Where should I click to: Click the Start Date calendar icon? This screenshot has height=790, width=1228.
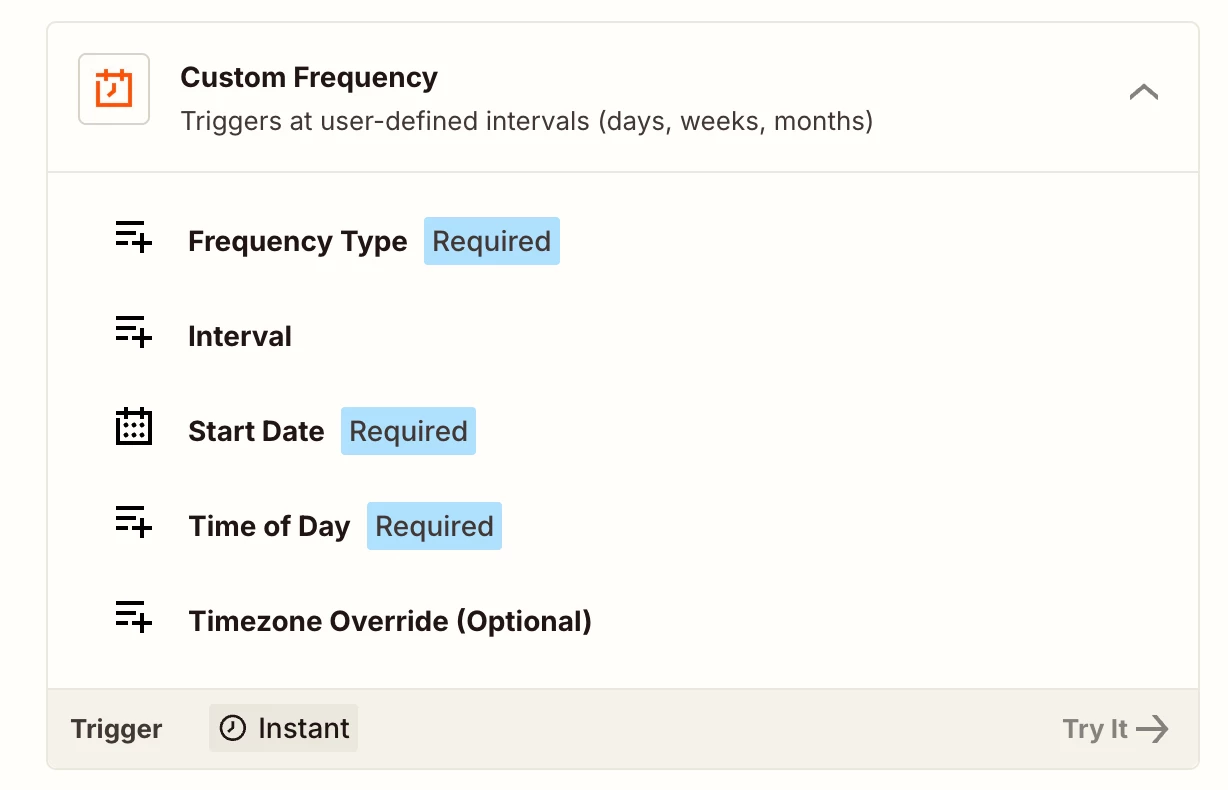(x=133, y=427)
